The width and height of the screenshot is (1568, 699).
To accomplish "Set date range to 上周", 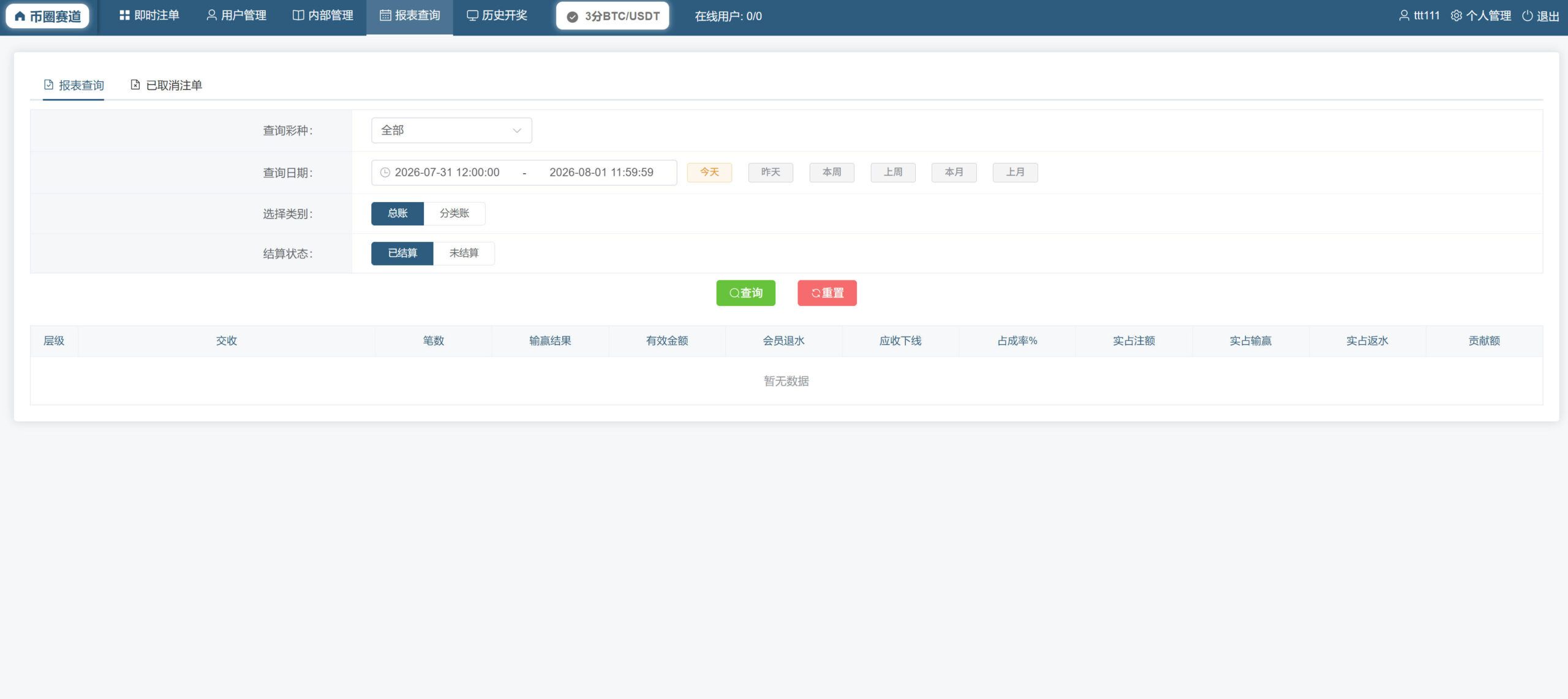I will tap(893, 173).
